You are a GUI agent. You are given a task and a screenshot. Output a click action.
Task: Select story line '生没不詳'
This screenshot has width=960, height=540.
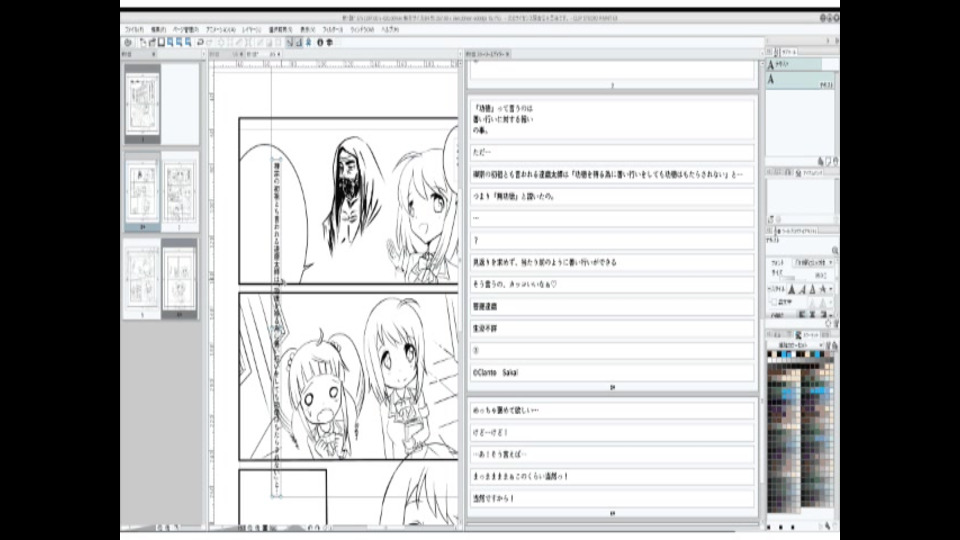pyautogui.click(x=612, y=328)
